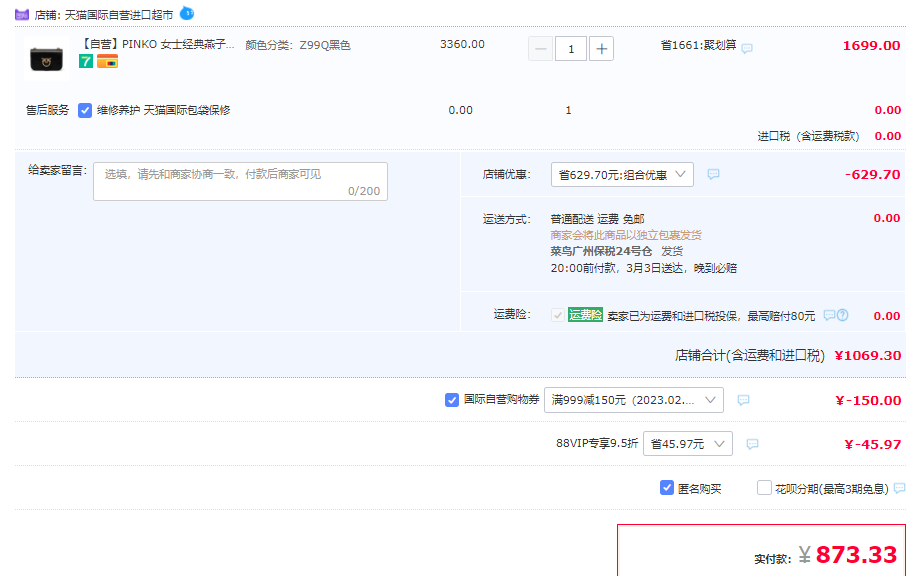Click 颜色分类: Z99Q黑色 text

pyautogui.click(x=298, y=45)
